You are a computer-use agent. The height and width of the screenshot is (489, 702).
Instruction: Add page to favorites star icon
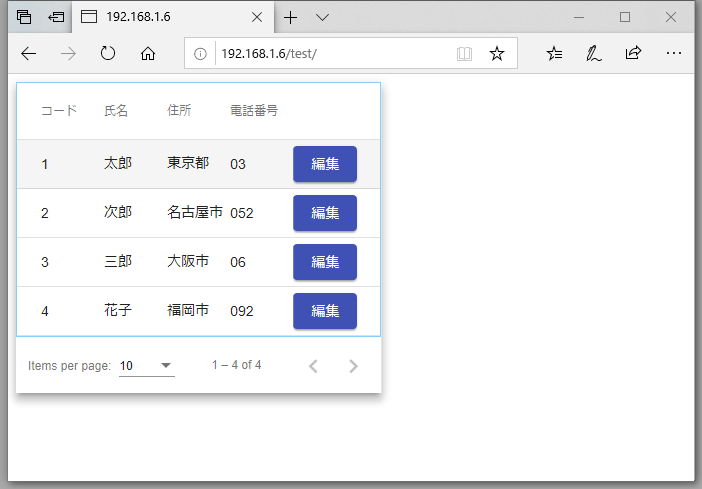pos(497,54)
